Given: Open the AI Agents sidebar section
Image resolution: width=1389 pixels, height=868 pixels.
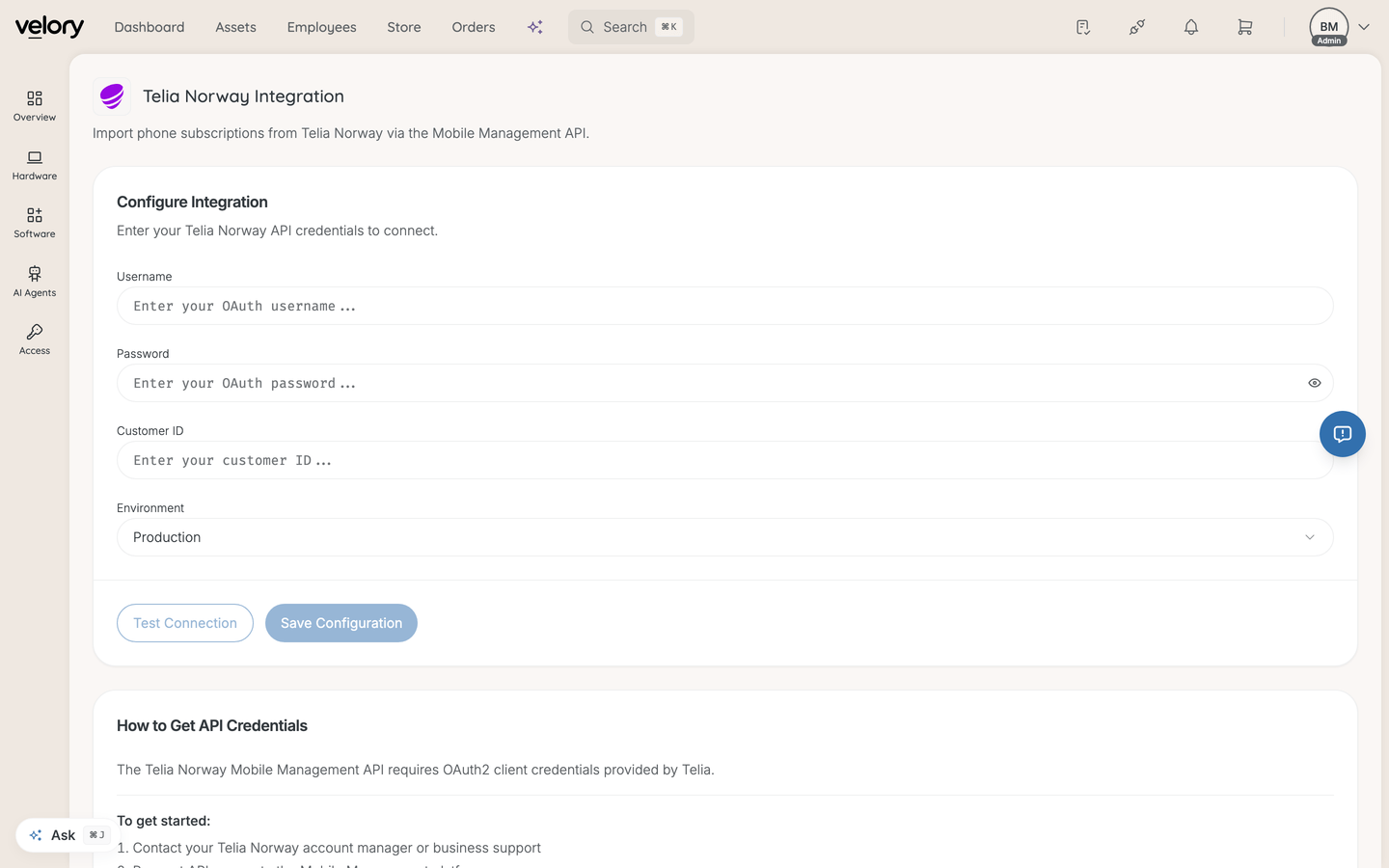Looking at the screenshot, I should point(35,282).
